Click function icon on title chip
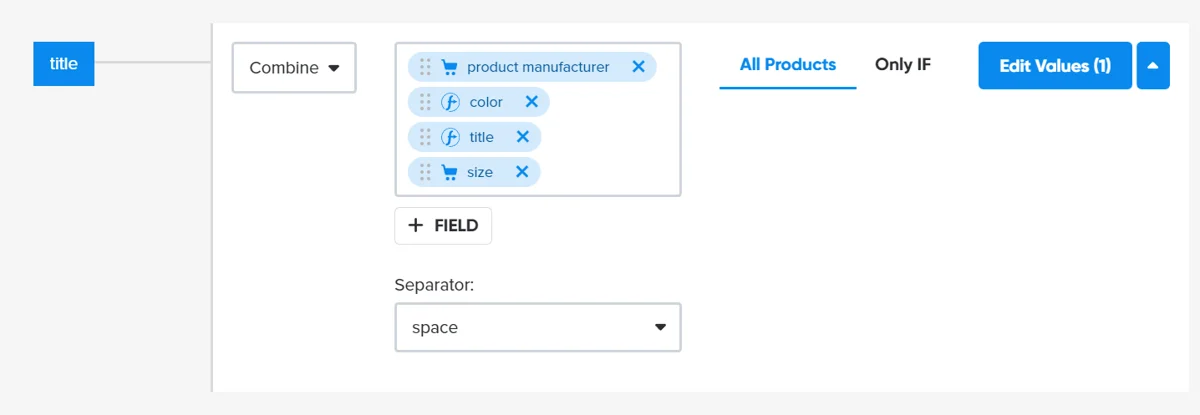 [450, 137]
